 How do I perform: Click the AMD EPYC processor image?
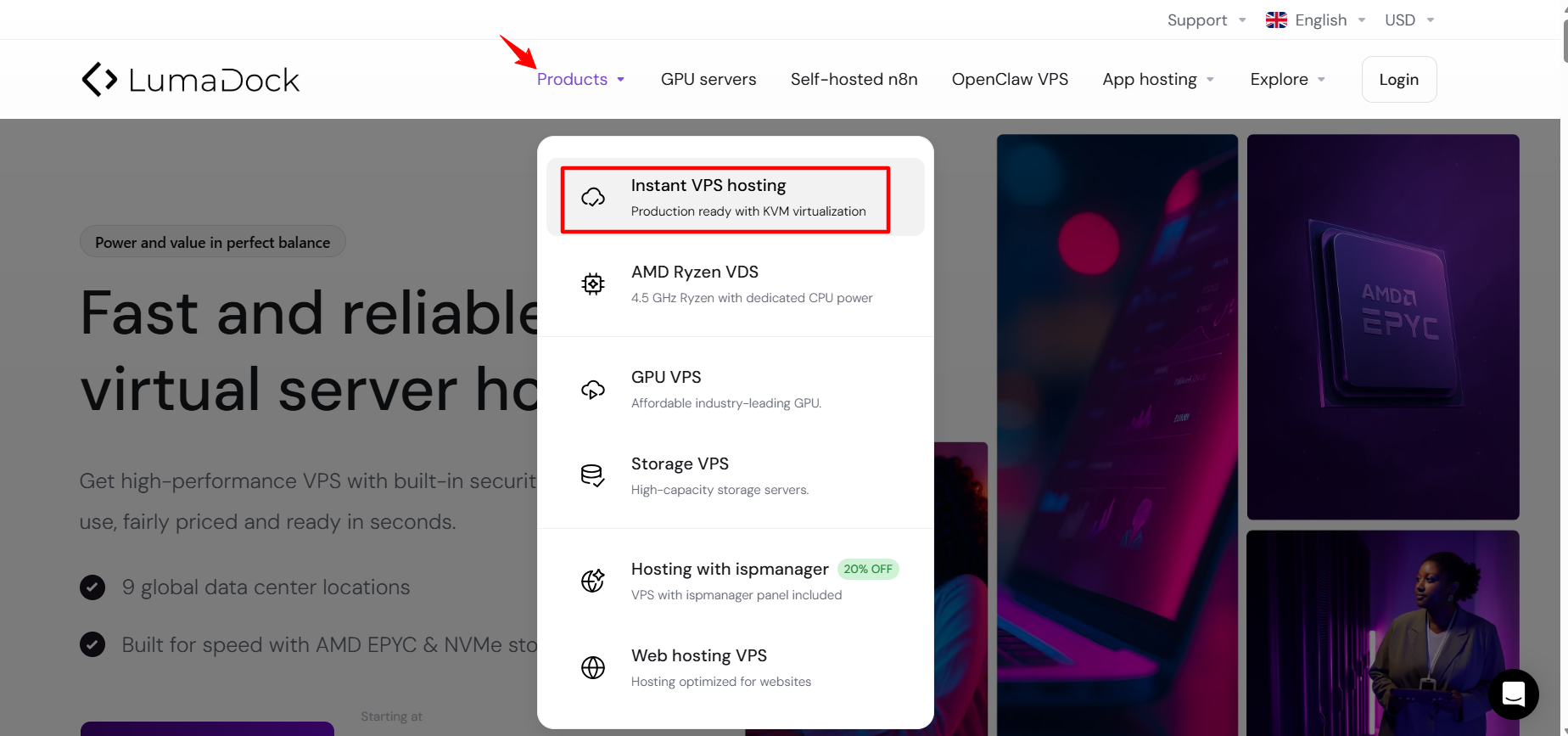pyautogui.click(x=1382, y=327)
